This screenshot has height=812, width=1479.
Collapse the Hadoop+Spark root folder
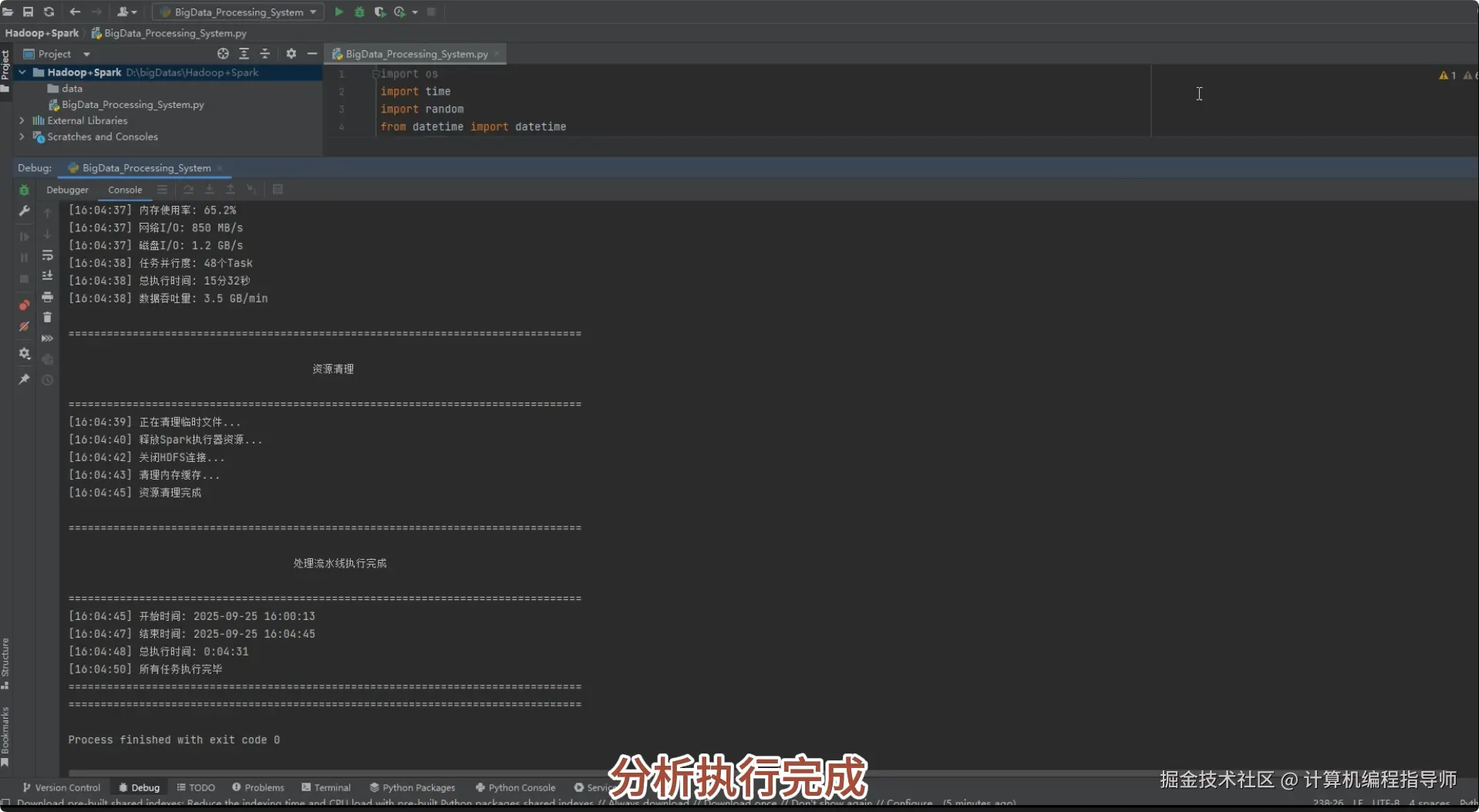pyautogui.click(x=22, y=72)
